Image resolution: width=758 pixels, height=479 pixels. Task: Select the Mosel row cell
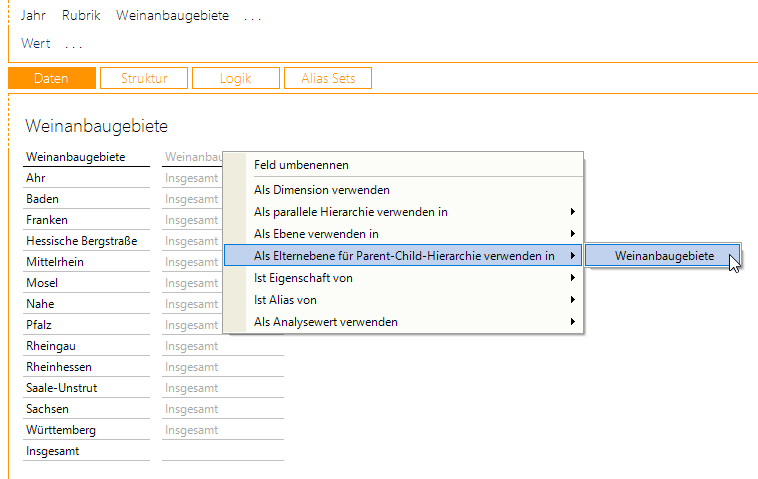pyautogui.click(x=42, y=283)
